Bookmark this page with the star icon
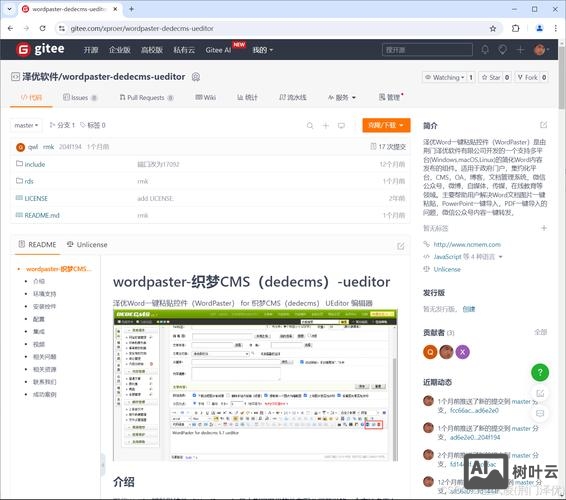The image size is (566, 500). click(x=492, y=29)
